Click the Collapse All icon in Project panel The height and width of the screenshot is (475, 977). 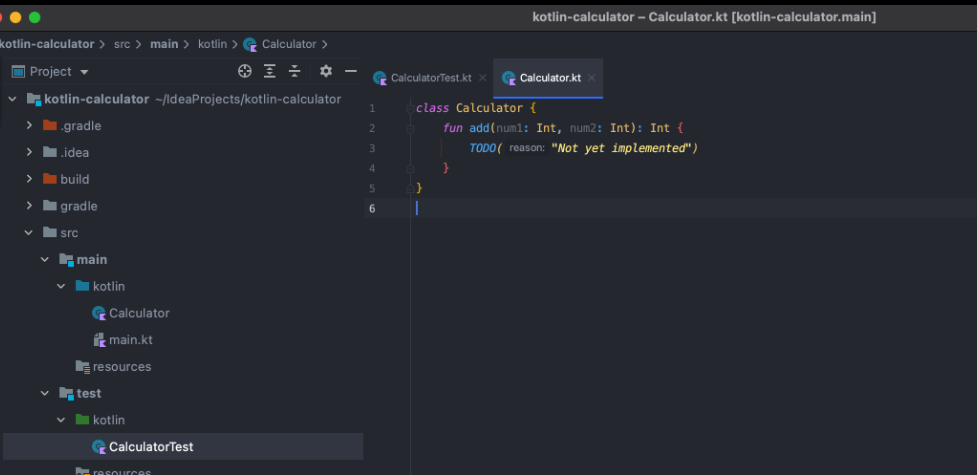[295, 71]
